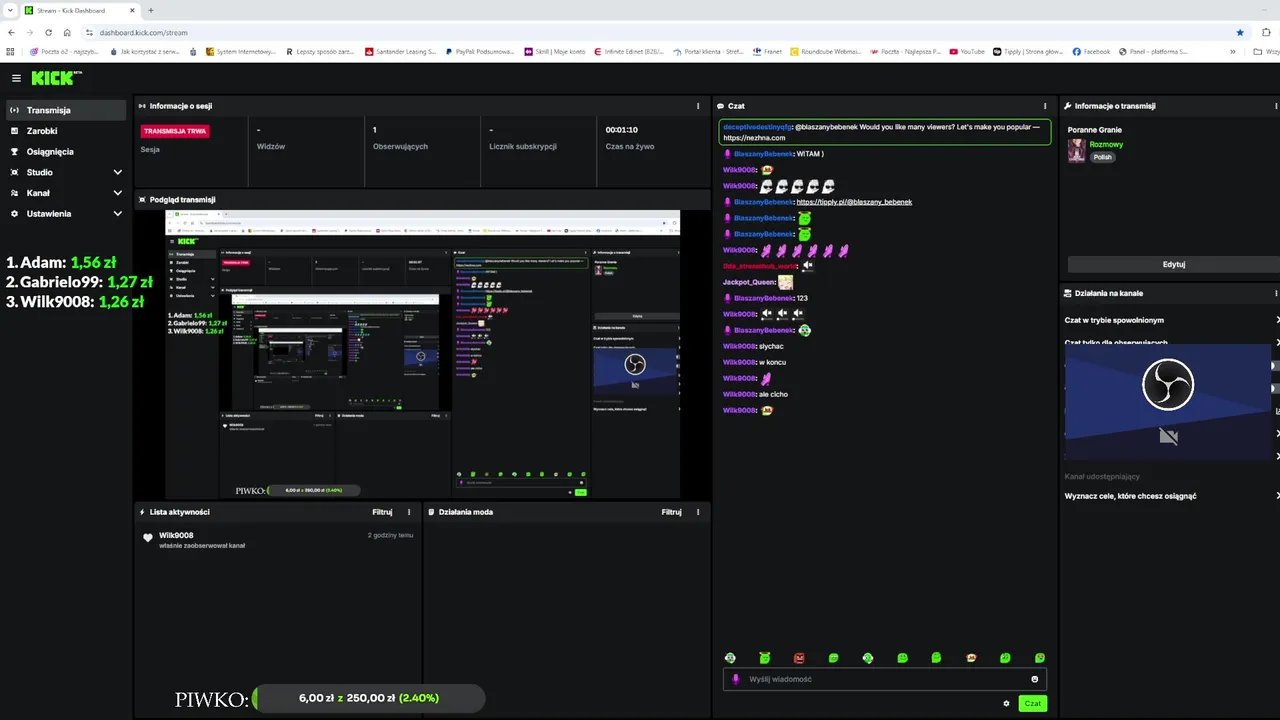Image resolution: width=1280 pixels, height=720 pixels.
Task: Click Filtruj in Działania moda panel
Action: tap(671, 512)
